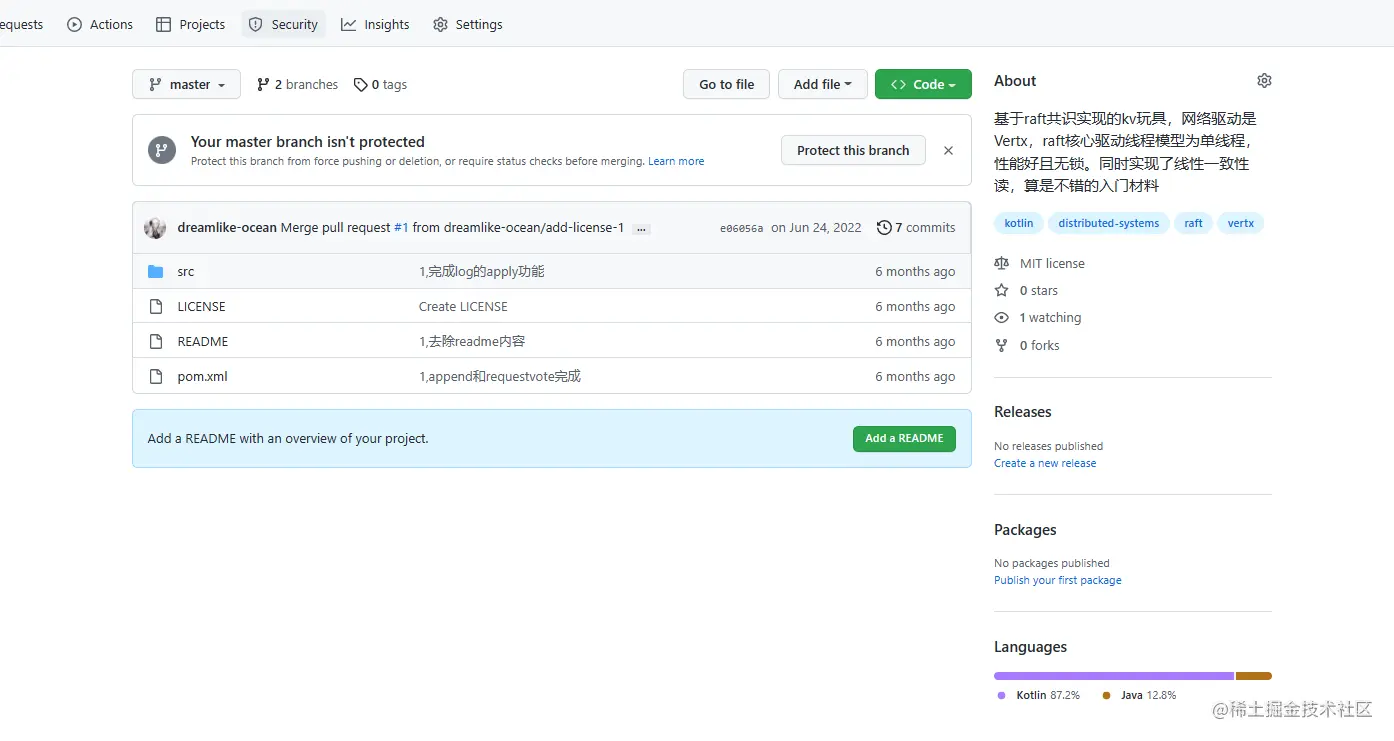The image size is (1394, 741).
Task: View the 2 branches link
Action: point(297,85)
